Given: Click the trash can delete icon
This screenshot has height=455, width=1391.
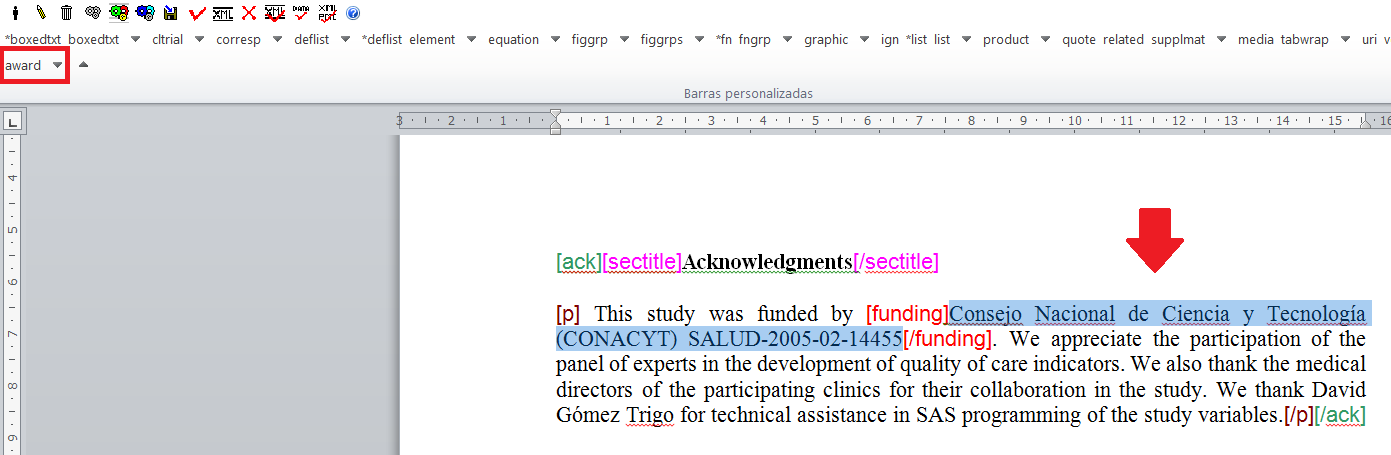Looking at the screenshot, I should click(67, 13).
